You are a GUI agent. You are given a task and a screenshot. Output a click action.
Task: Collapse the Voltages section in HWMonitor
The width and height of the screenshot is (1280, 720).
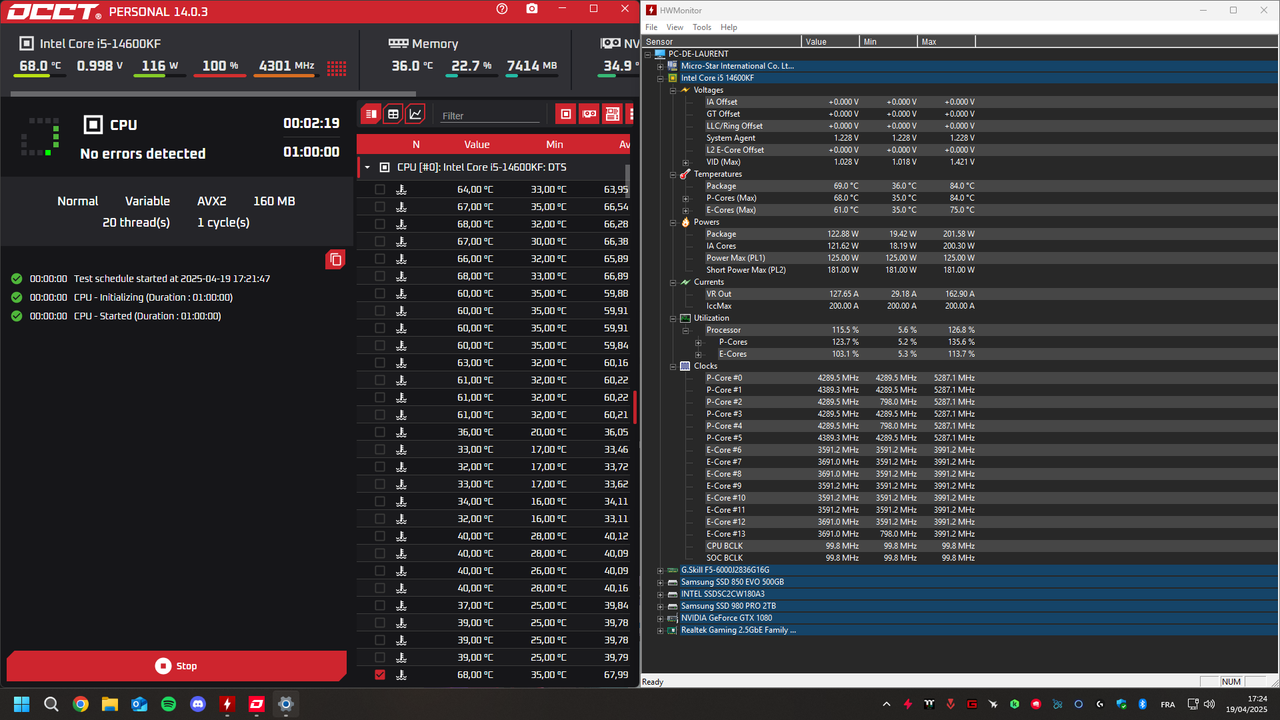coord(672,90)
